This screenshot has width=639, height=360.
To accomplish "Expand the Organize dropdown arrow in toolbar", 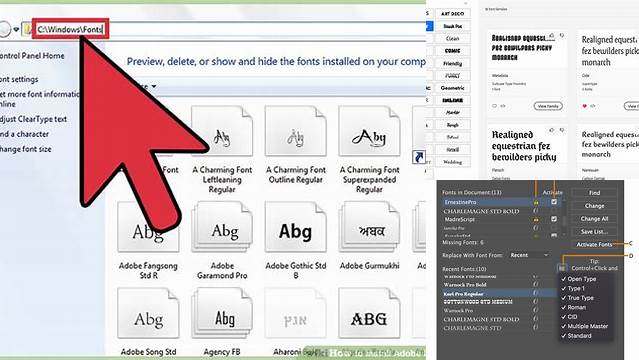I will [154, 86].
